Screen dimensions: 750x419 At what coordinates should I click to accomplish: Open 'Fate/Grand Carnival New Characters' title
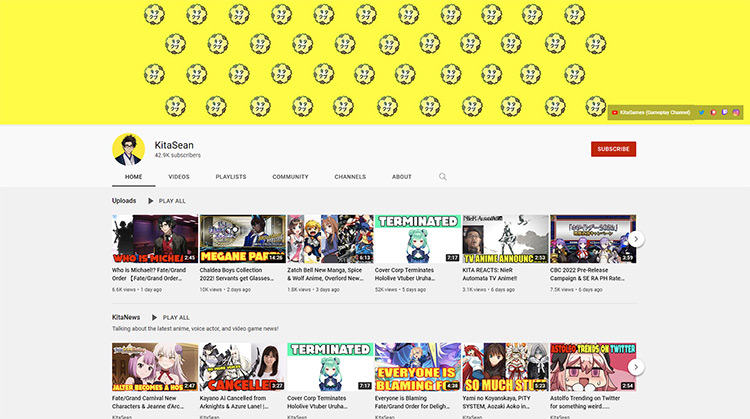pyautogui.click(x=148, y=402)
